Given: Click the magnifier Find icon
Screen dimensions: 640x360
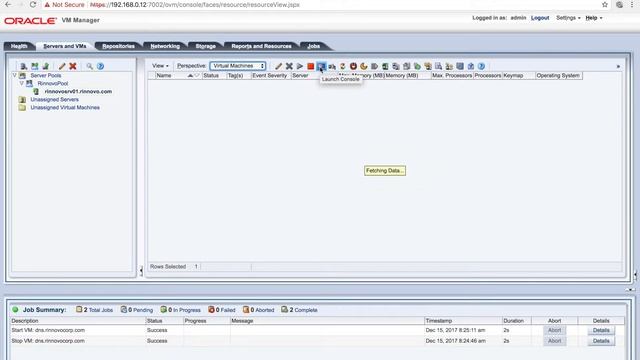Looking at the screenshot, I should tap(89, 66).
